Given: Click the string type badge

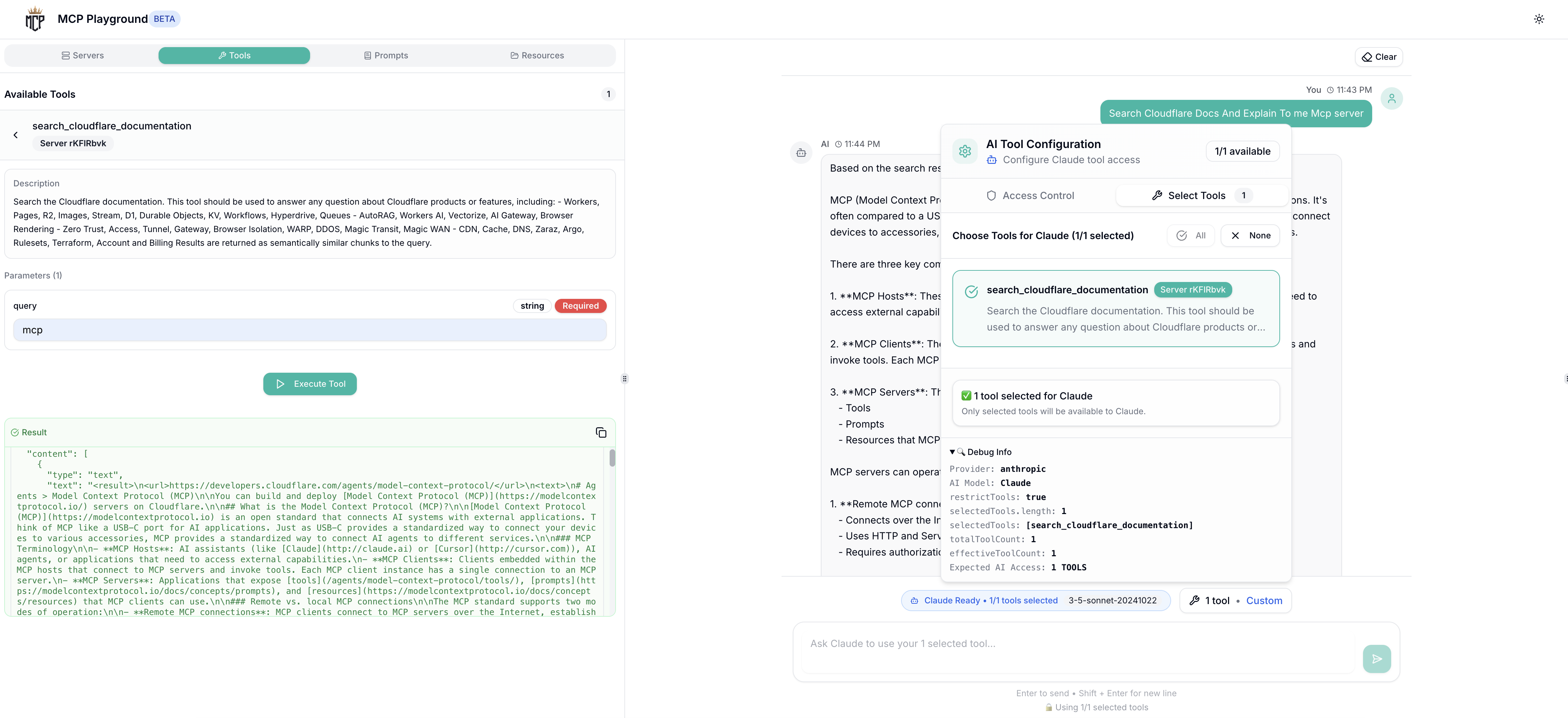Looking at the screenshot, I should [532, 306].
